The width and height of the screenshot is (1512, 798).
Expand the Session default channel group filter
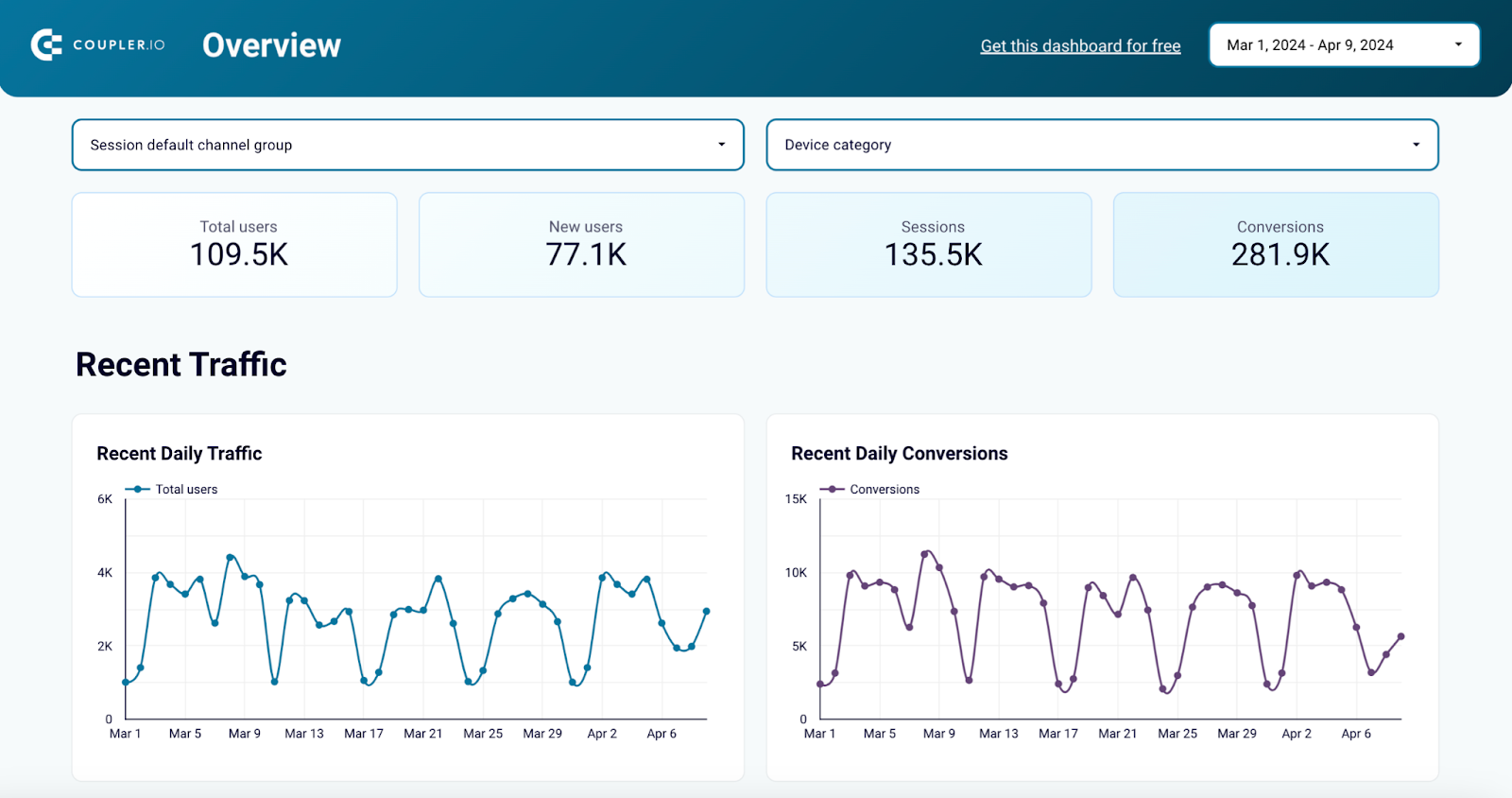(x=408, y=145)
